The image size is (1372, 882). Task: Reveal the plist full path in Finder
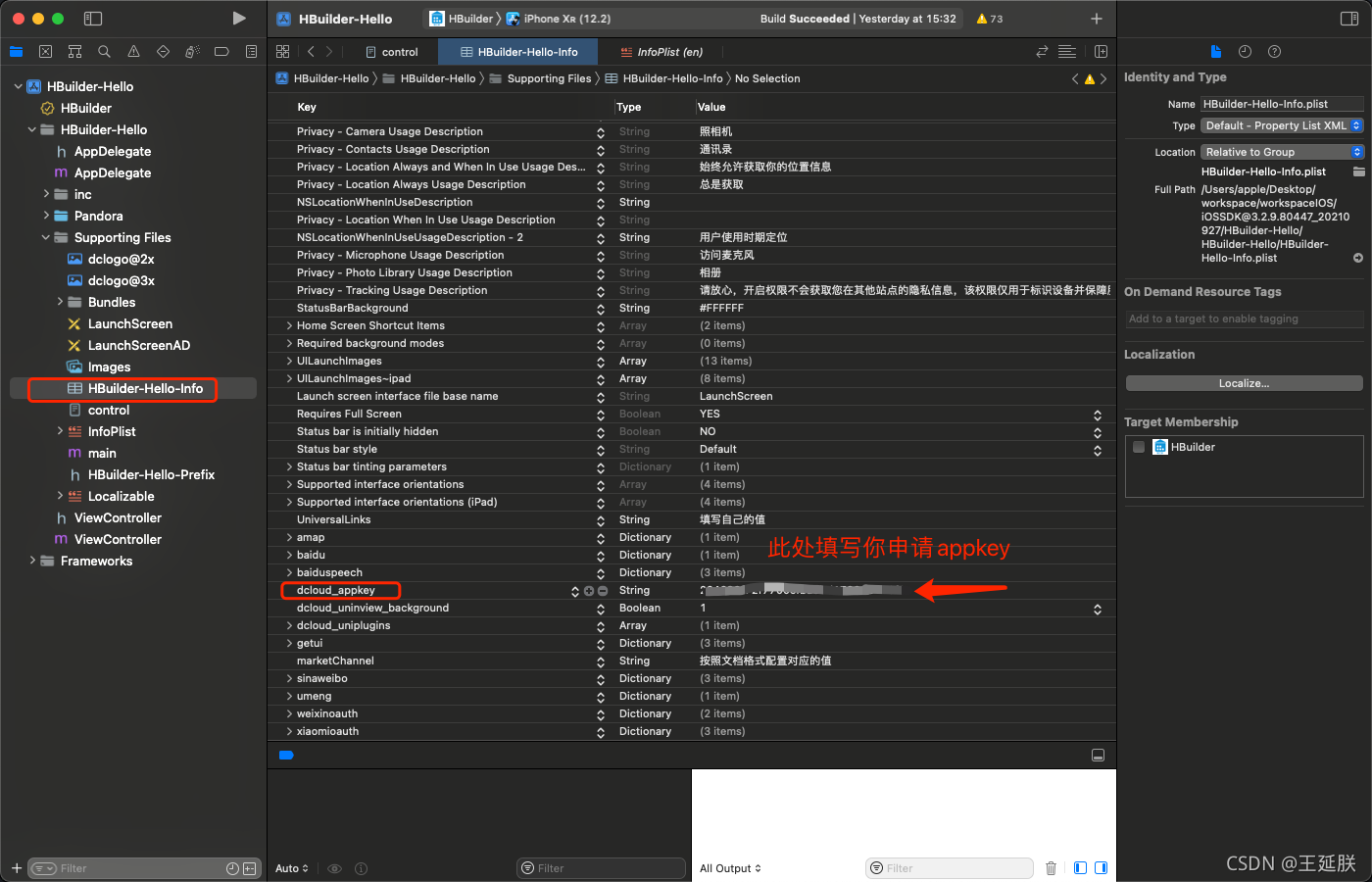point(1358,259)
